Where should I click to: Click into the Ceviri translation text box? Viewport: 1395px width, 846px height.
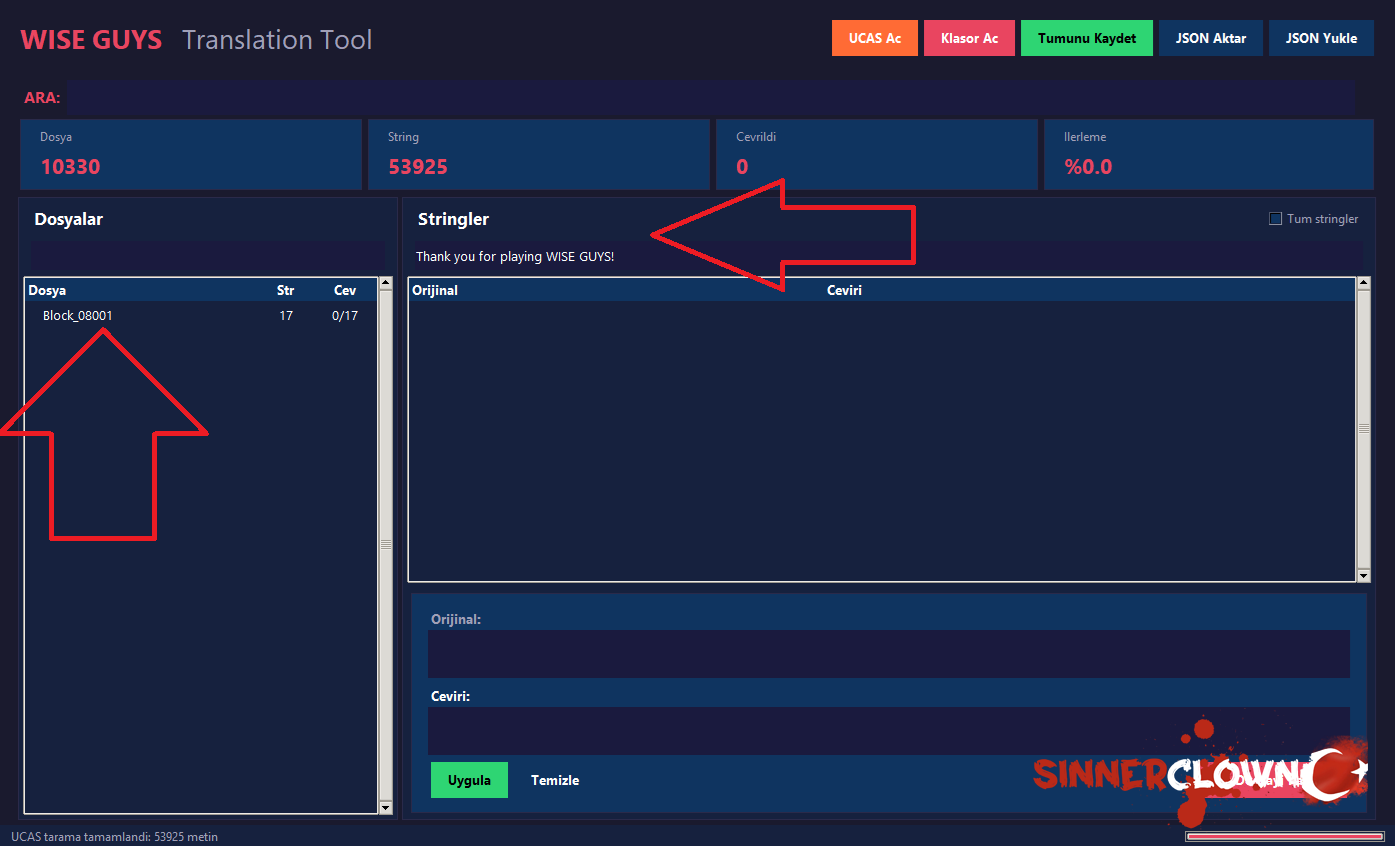pos(888,731)
